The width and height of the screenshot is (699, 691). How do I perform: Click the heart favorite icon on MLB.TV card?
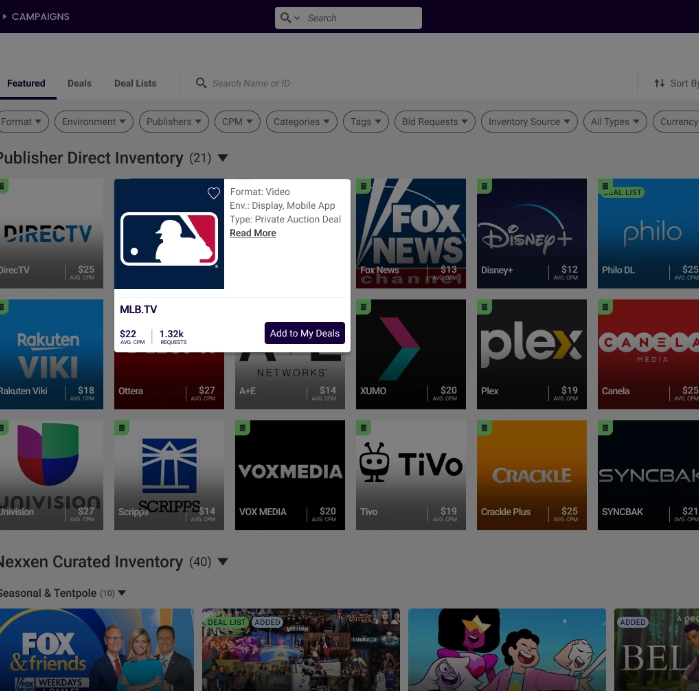click(x=214, y=193)
